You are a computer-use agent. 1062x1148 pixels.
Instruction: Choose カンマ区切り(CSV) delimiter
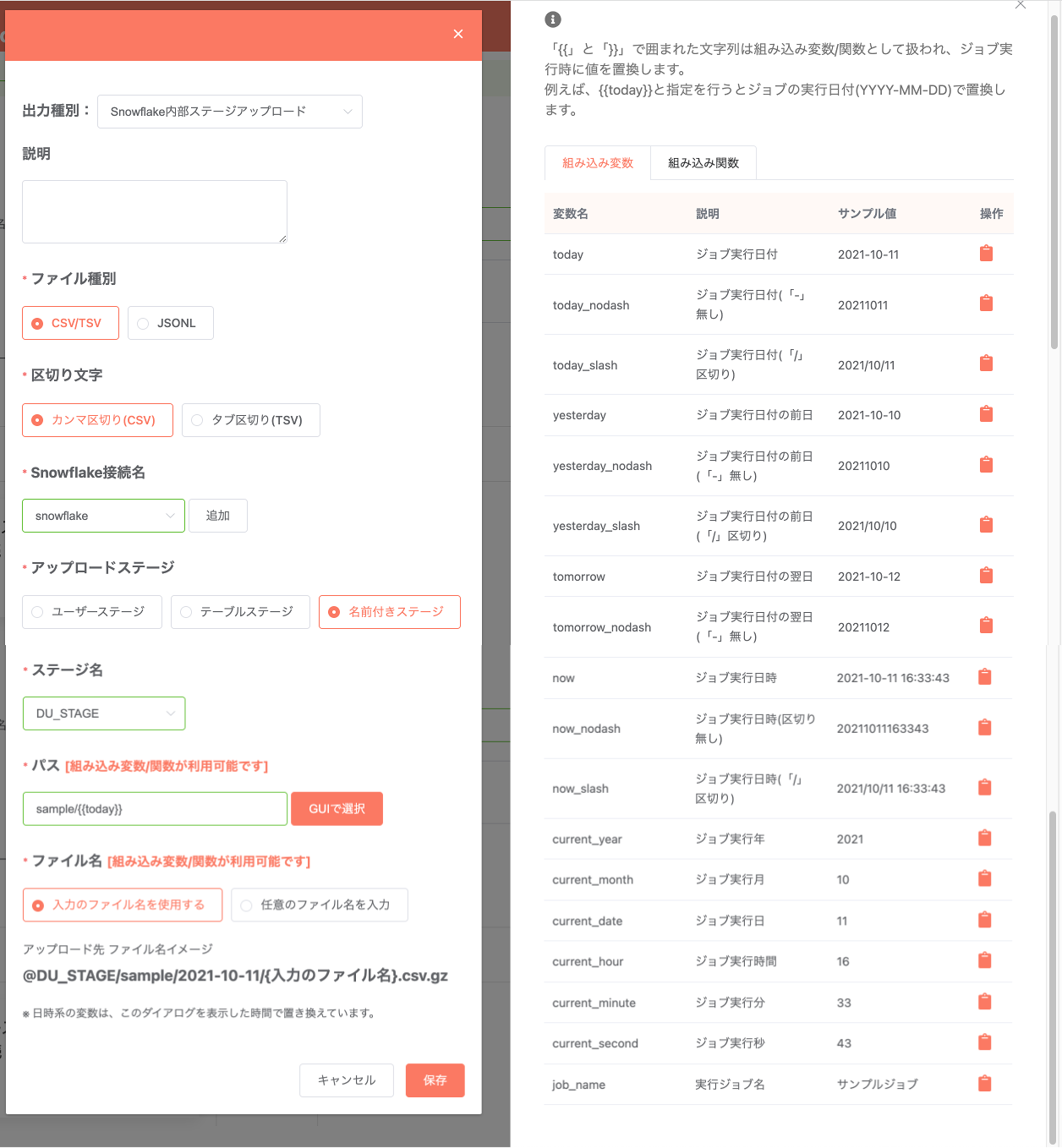point(97,420)
